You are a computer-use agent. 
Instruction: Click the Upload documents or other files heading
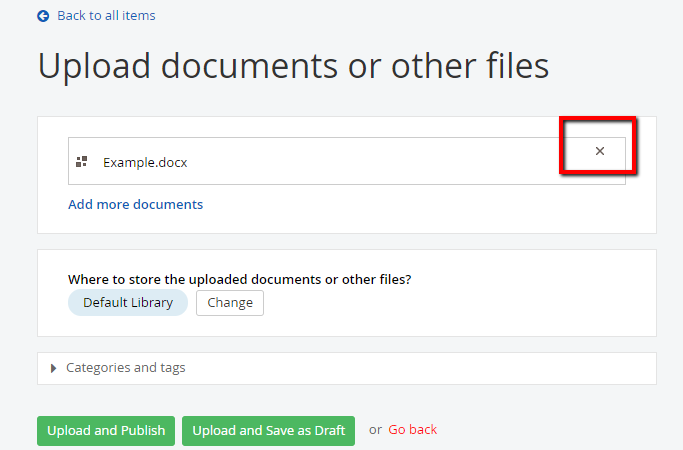[293, 66]
